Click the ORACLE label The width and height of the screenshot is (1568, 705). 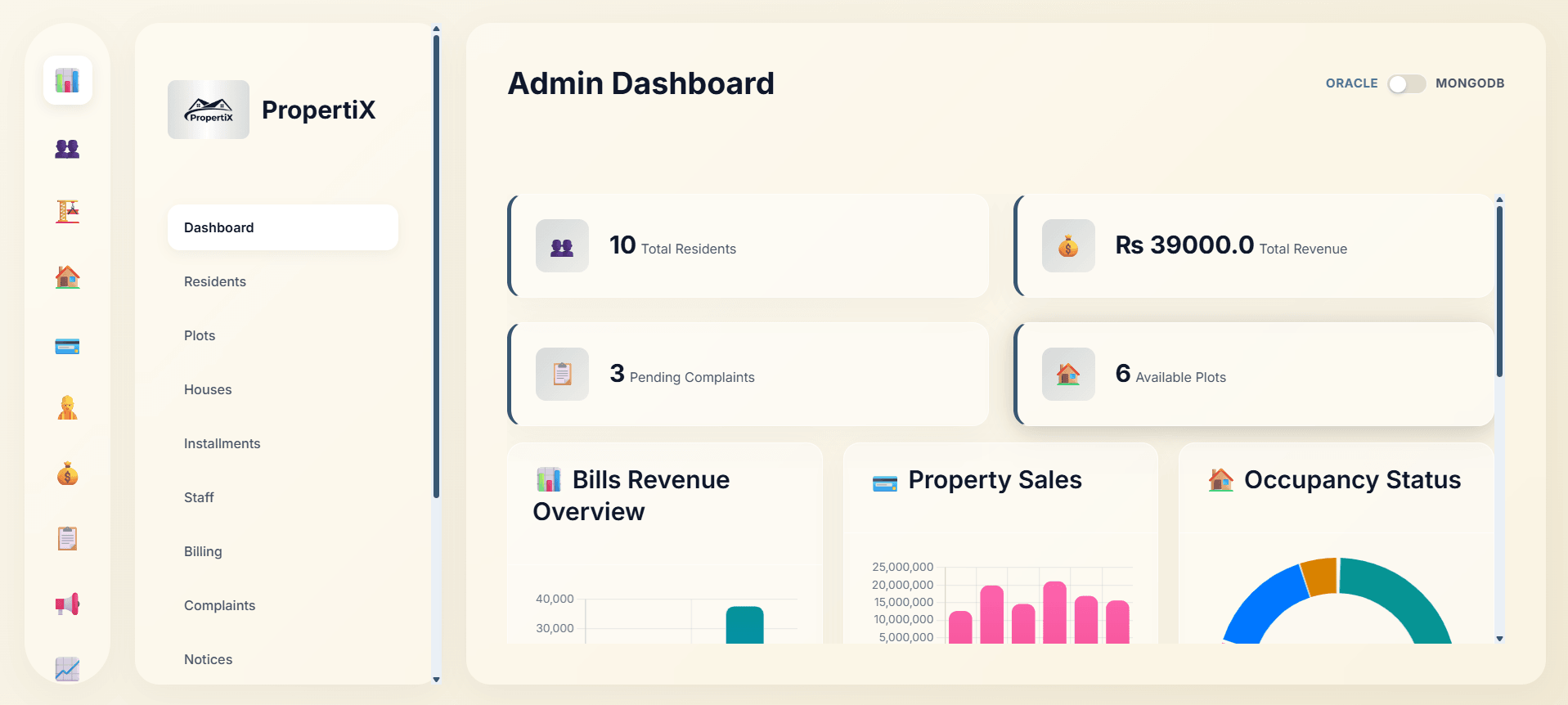[x=1351, y=83]
